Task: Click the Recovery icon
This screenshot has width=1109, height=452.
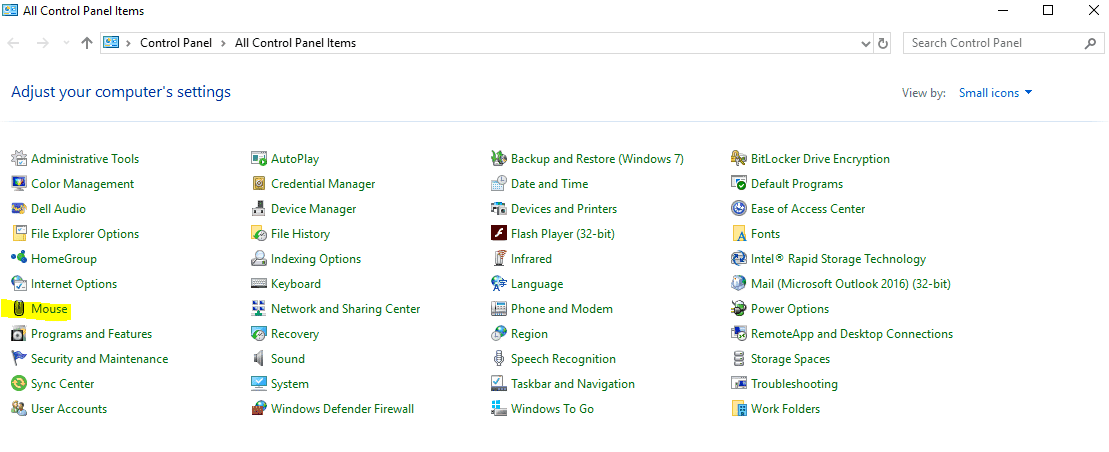Action: [x=259, y=333]
